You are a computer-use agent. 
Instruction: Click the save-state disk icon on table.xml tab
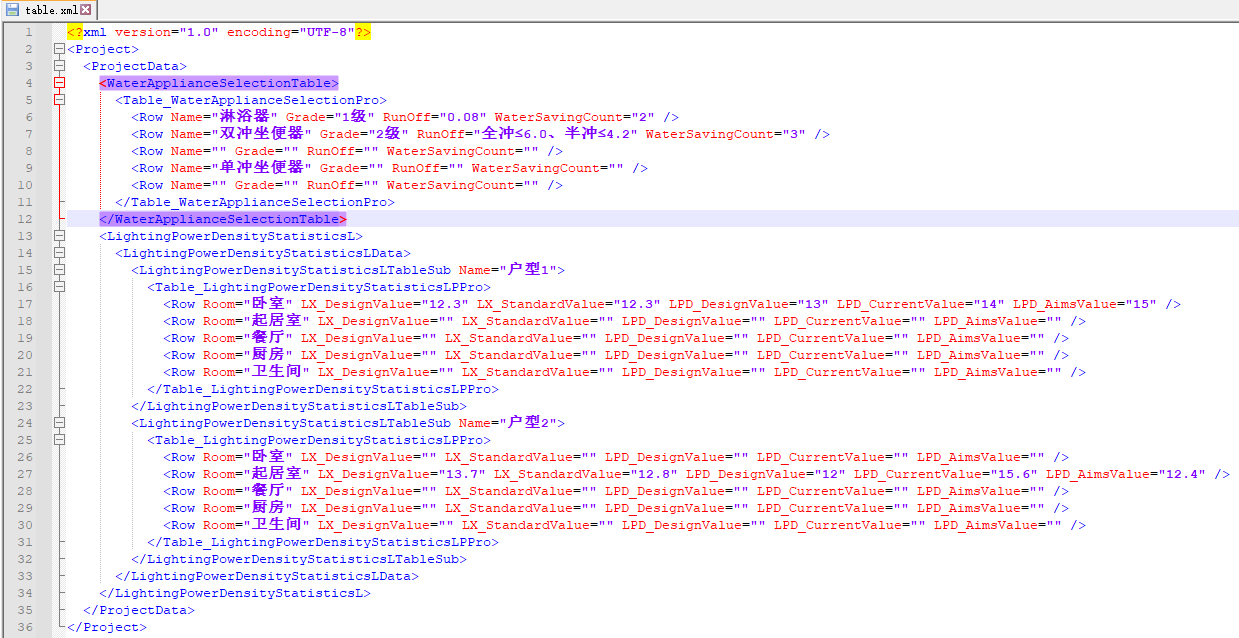[x=13, y=9]
